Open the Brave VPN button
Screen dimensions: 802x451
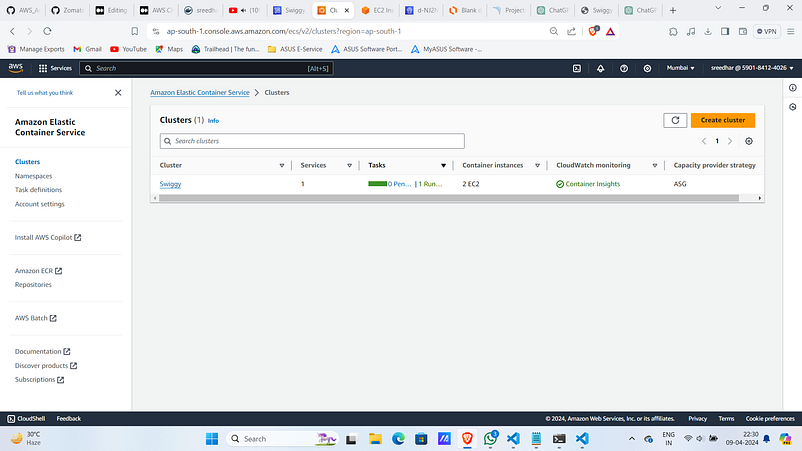tap(767, 31)
